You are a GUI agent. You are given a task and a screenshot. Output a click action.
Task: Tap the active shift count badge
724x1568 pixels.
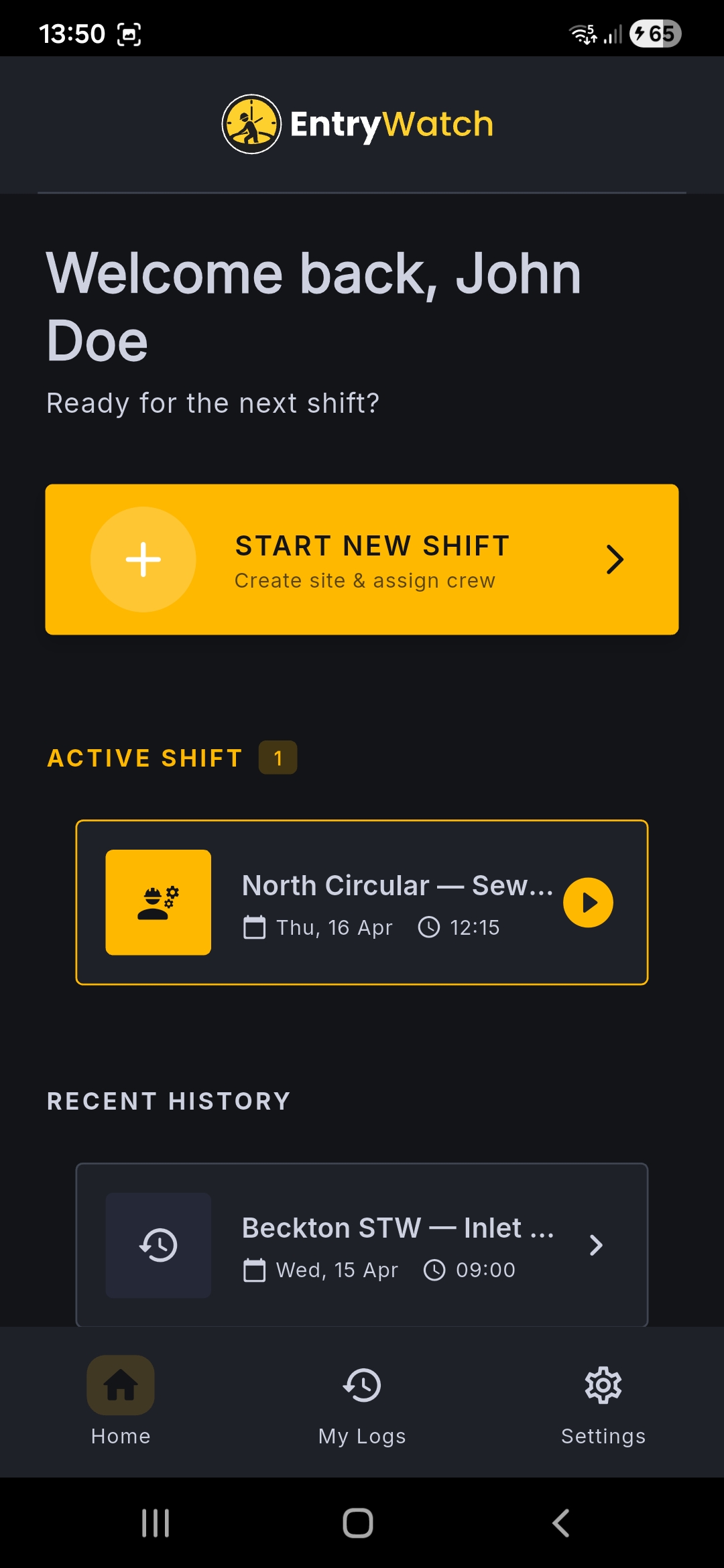point(278,758)
